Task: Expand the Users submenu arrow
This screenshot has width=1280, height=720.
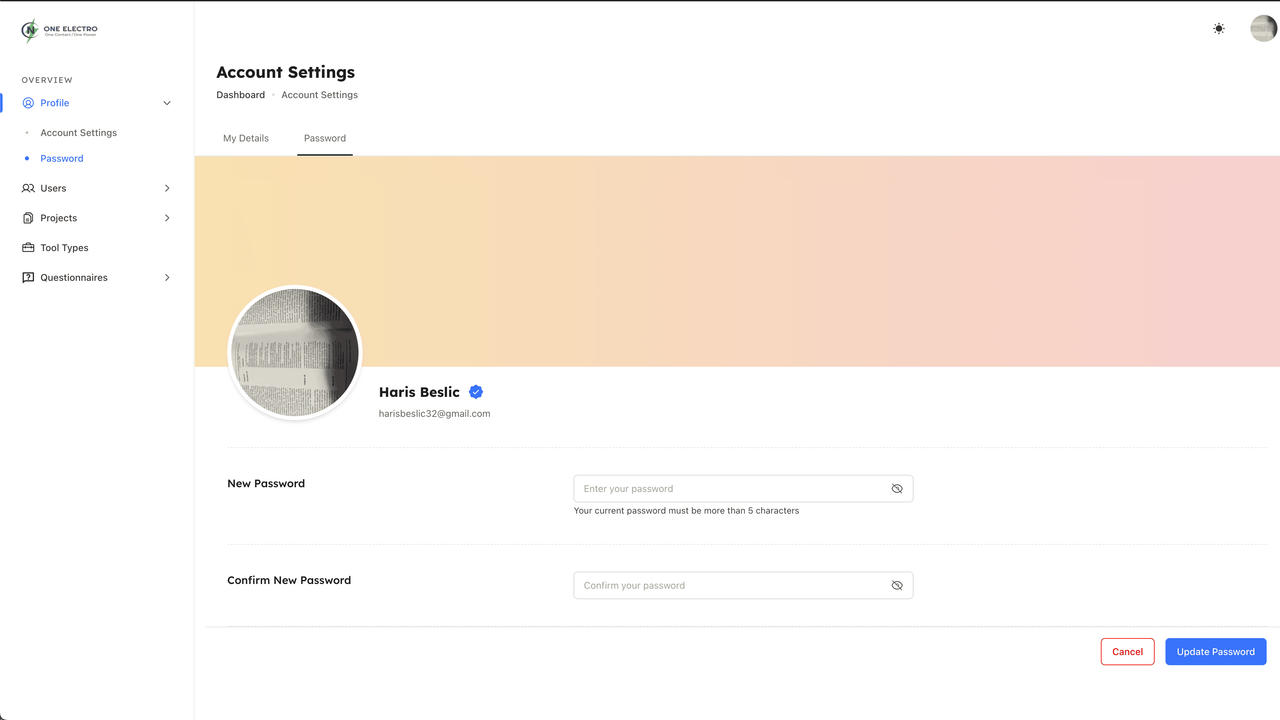Action: 167,188
